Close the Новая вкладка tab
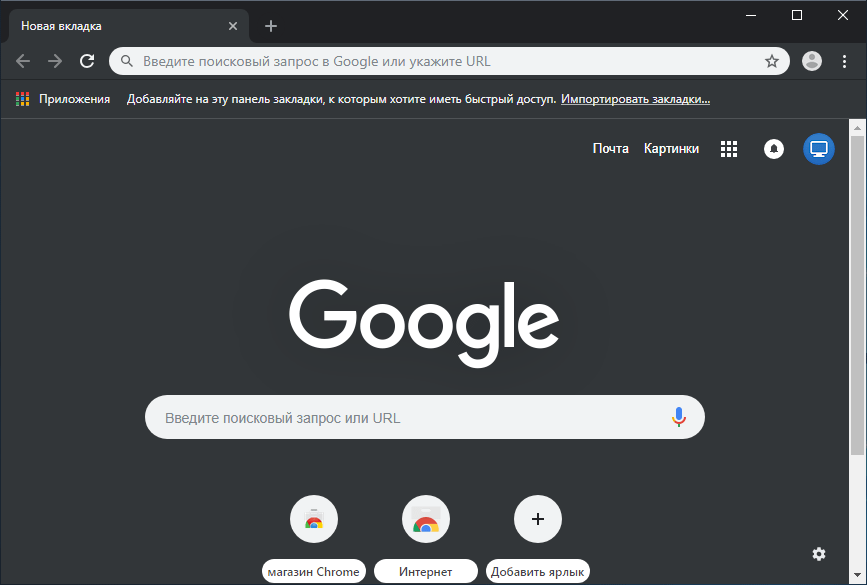 pos(233,26)
